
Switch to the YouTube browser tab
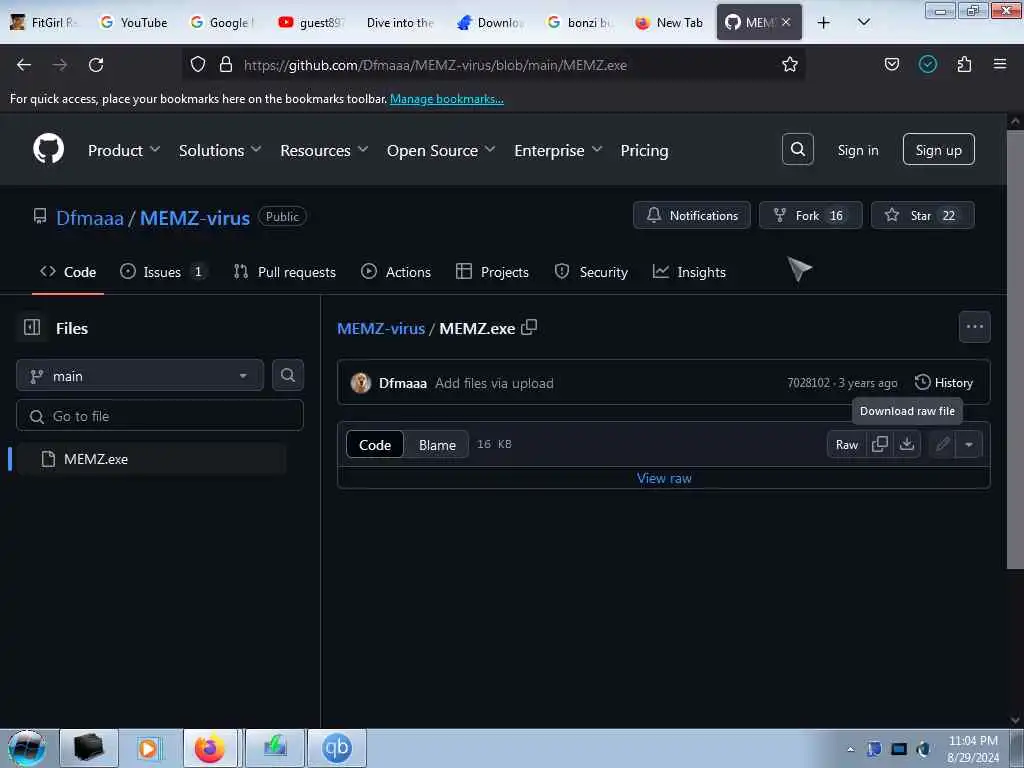tap(134, 22)
